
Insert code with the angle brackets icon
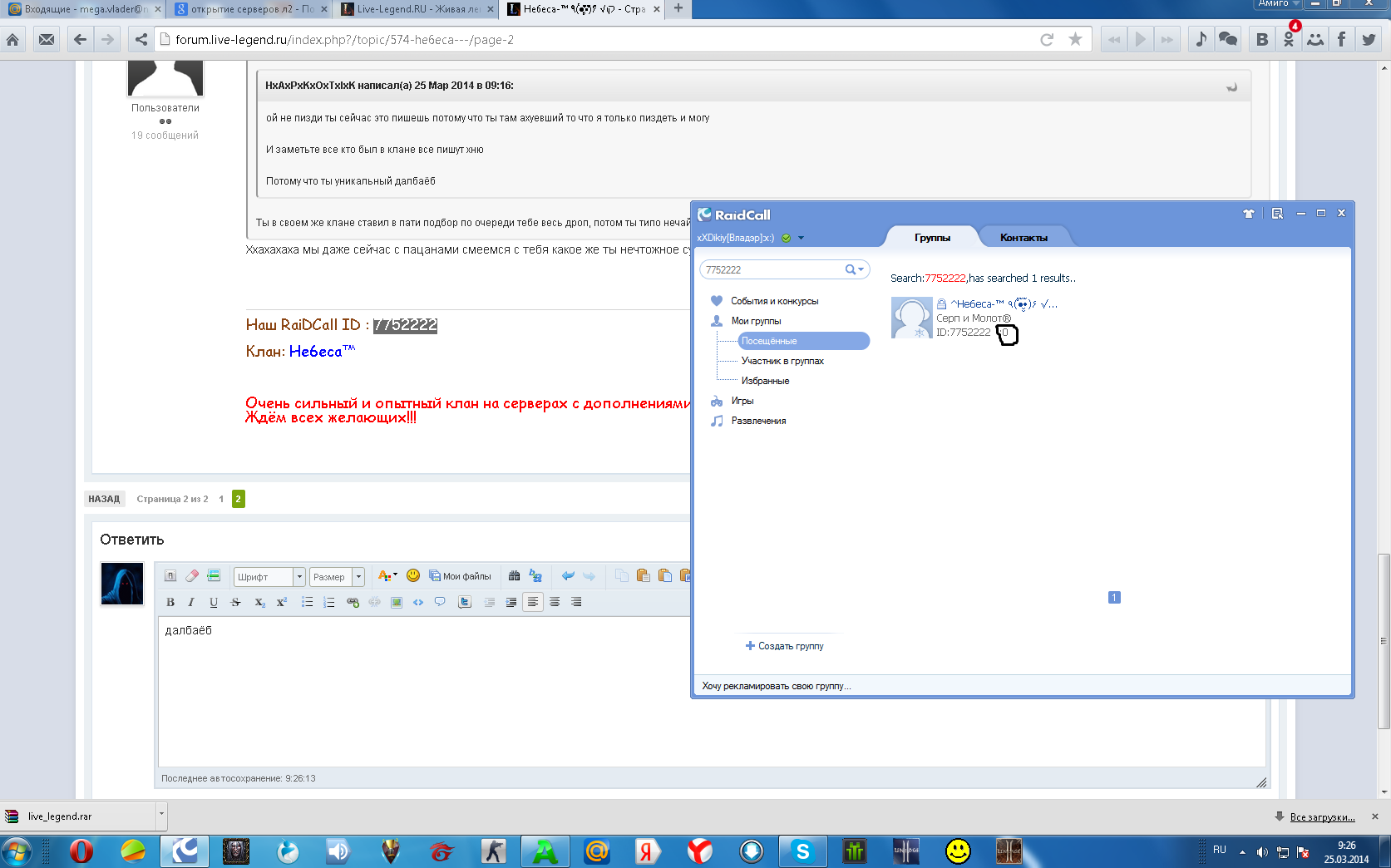click(418, 602)
